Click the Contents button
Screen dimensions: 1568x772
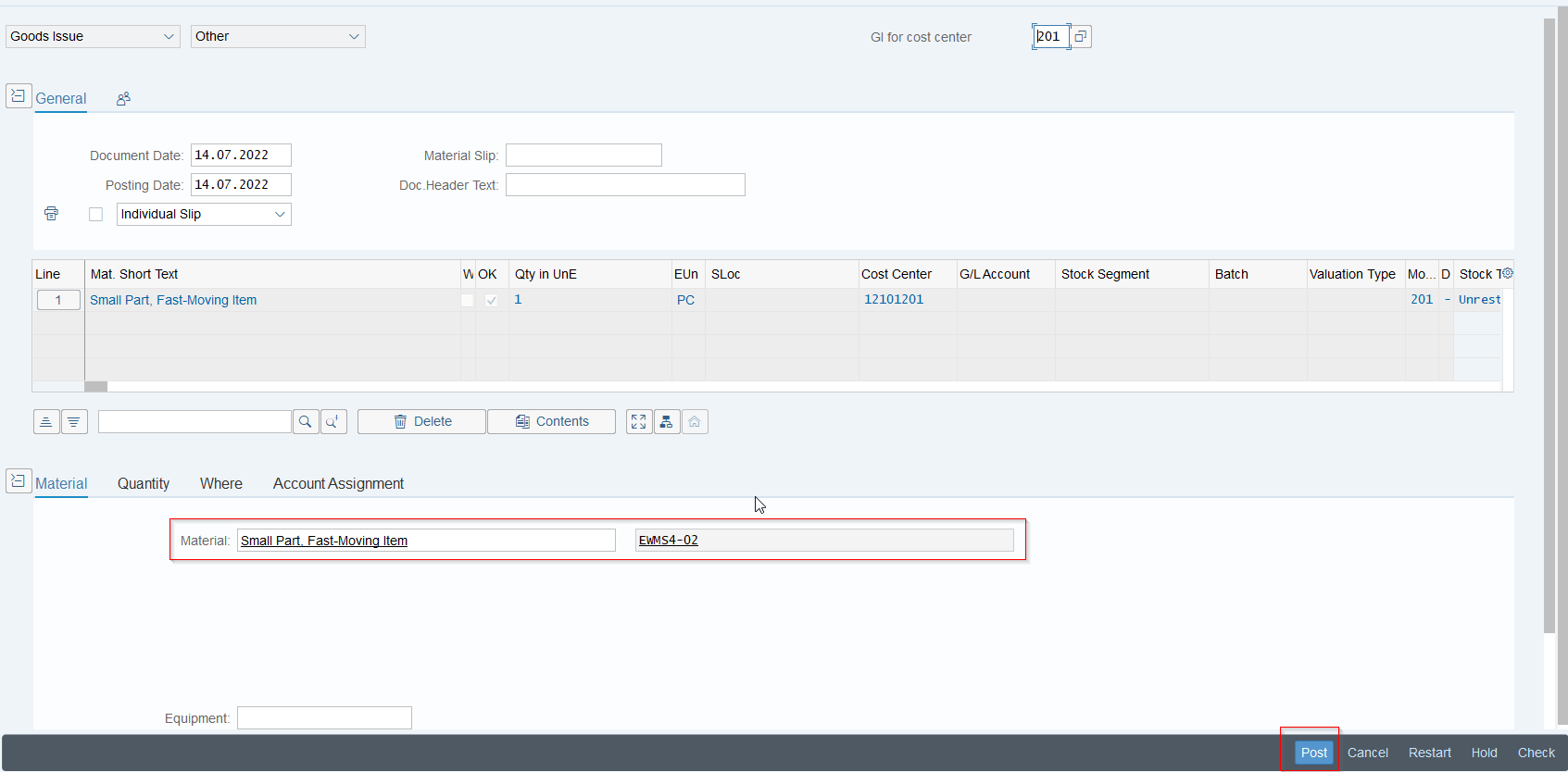click(551, 422)
